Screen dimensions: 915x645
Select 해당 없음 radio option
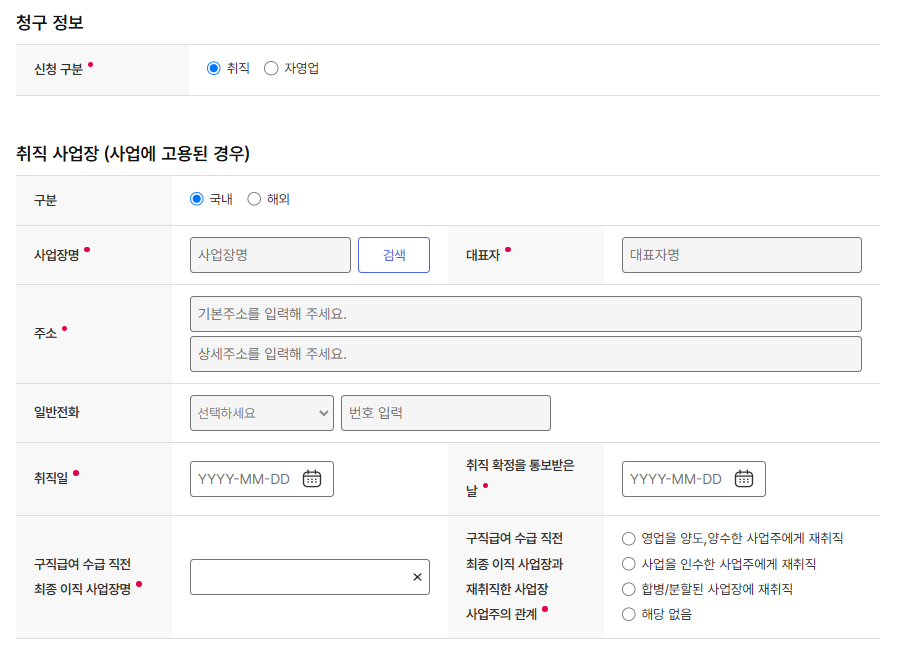(628, 614)
